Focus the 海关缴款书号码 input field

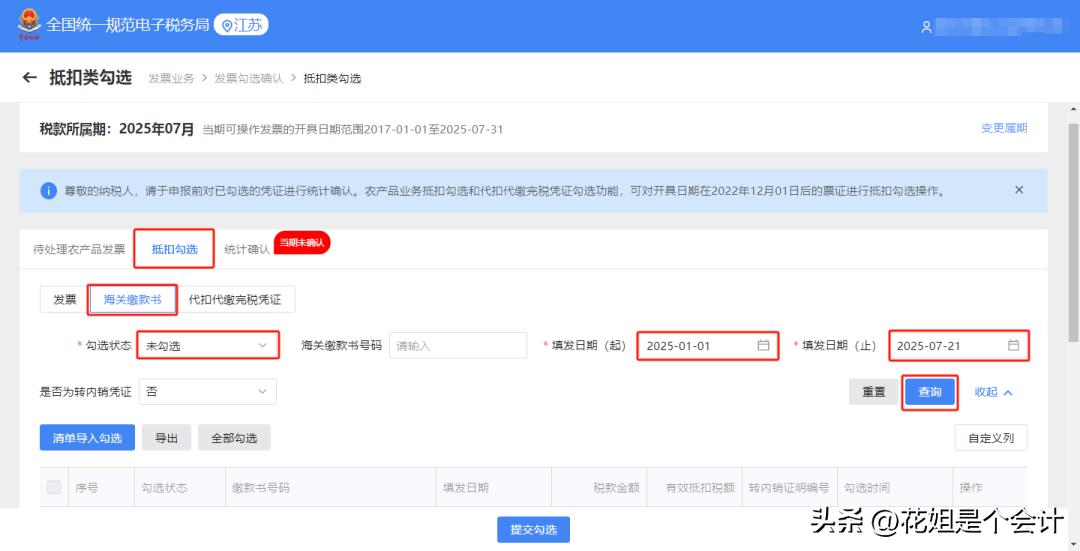pyautogui.click(x=458, y=346)
